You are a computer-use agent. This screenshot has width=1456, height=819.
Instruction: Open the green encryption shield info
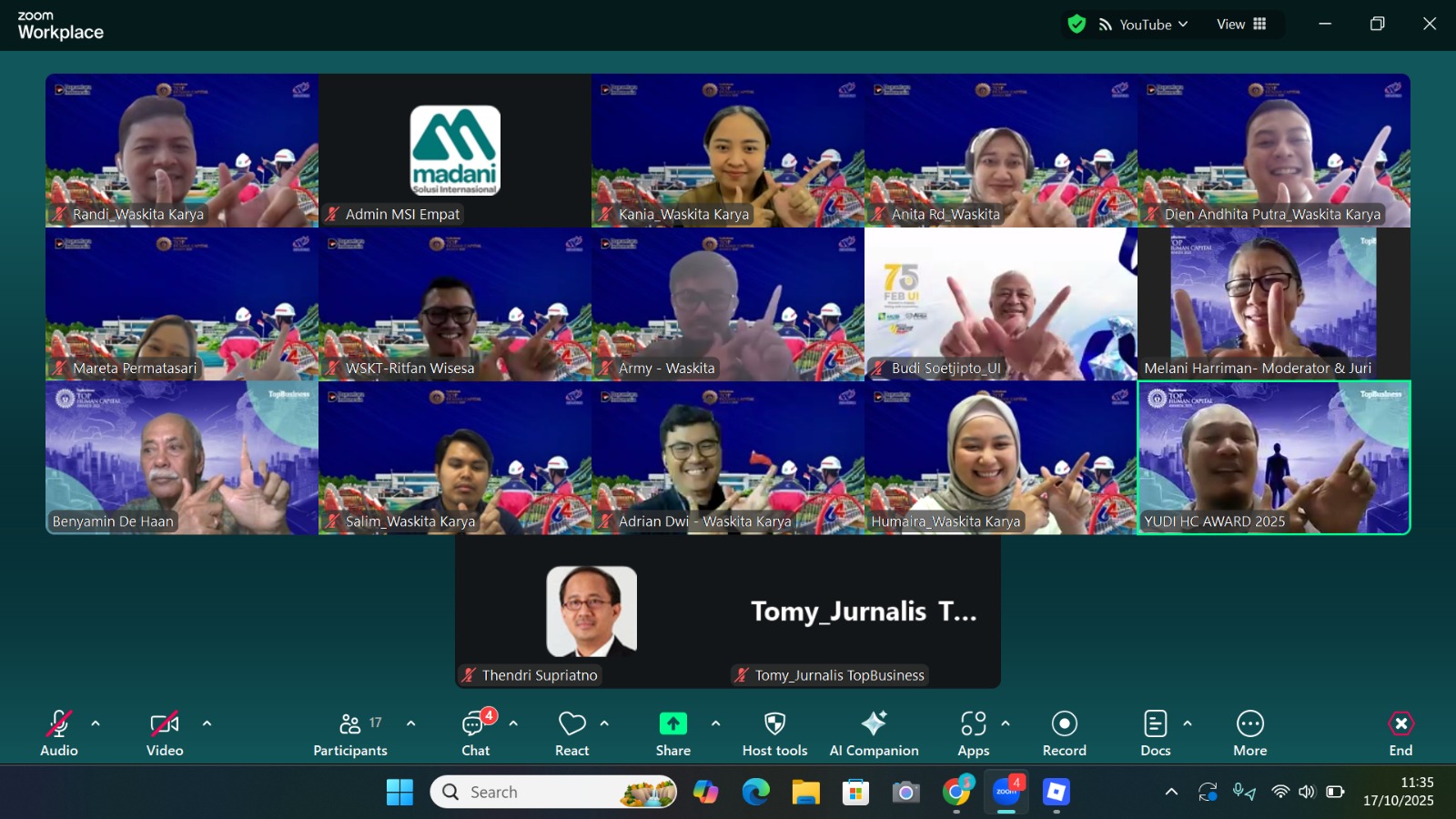(1077, 25)
